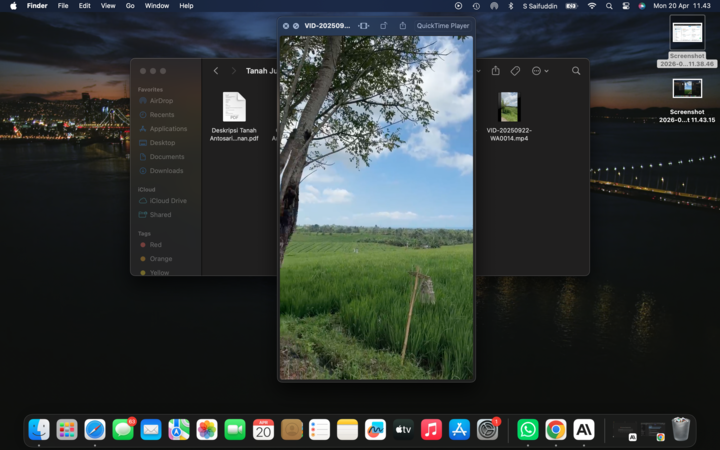Click the rotate icon in QuickTime title bar
The height and width of the screenshot is (450, 720).
pyautogui.click(x=383, y=25)
